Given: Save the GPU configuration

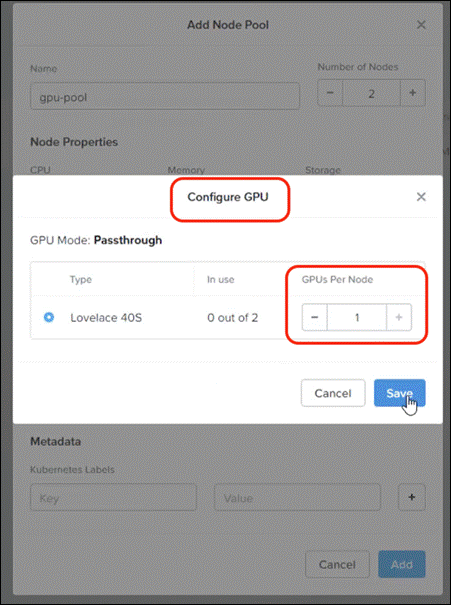Looking at the screenshot, I should 400,393.
